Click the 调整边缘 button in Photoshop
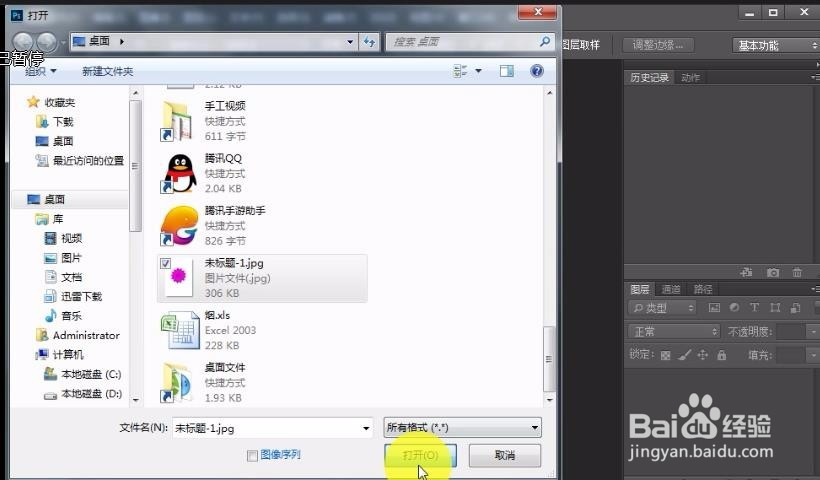Image resolution: width=820 pixels, height=480 pixels. [658, 45]
